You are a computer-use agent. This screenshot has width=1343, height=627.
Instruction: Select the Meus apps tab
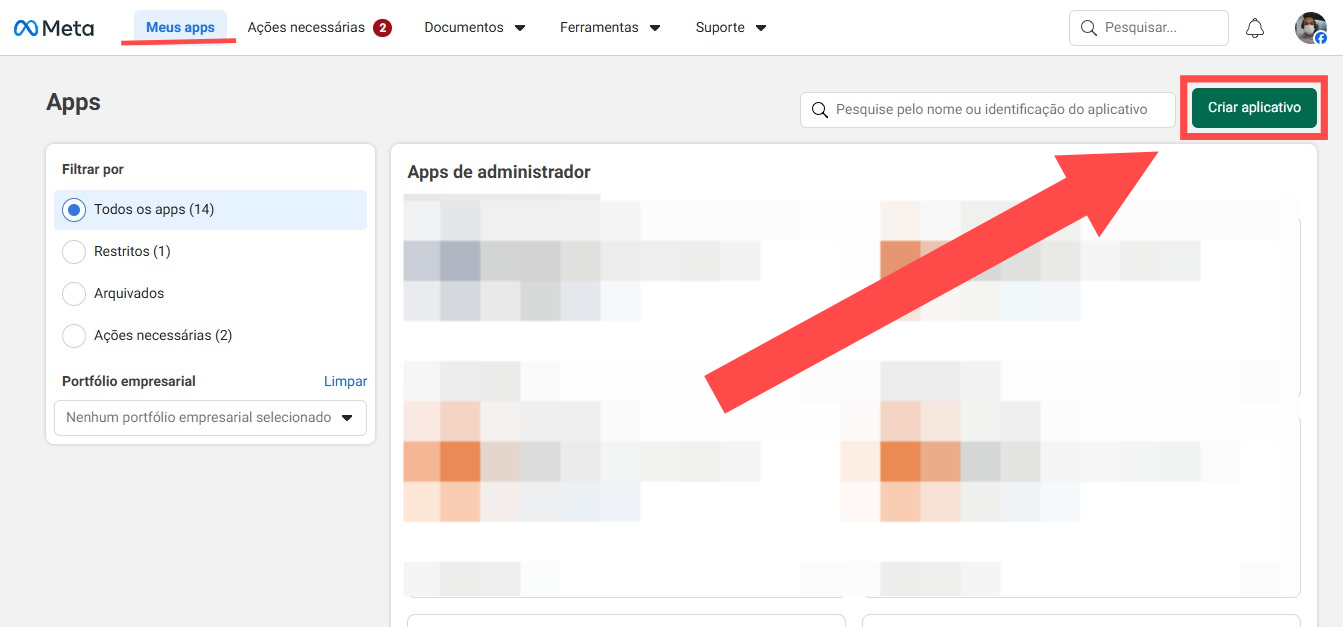point(180,27)
